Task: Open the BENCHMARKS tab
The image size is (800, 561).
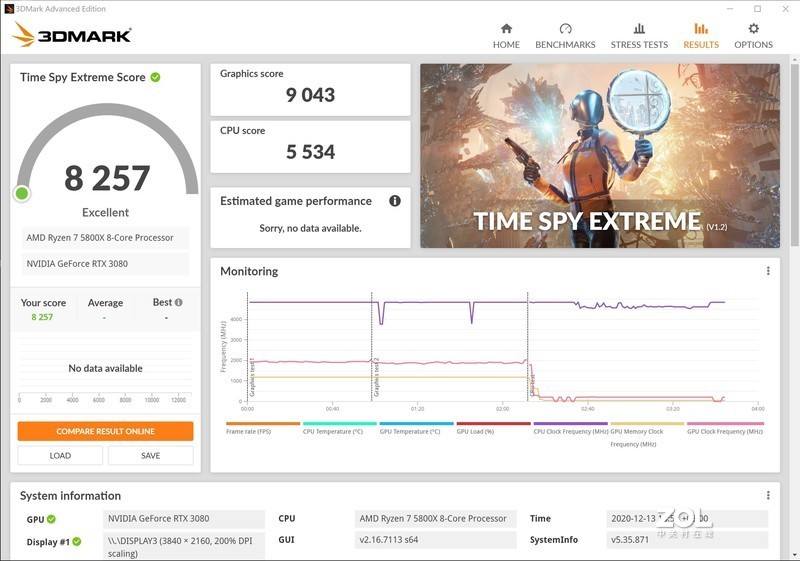Action: pos(565,36)
